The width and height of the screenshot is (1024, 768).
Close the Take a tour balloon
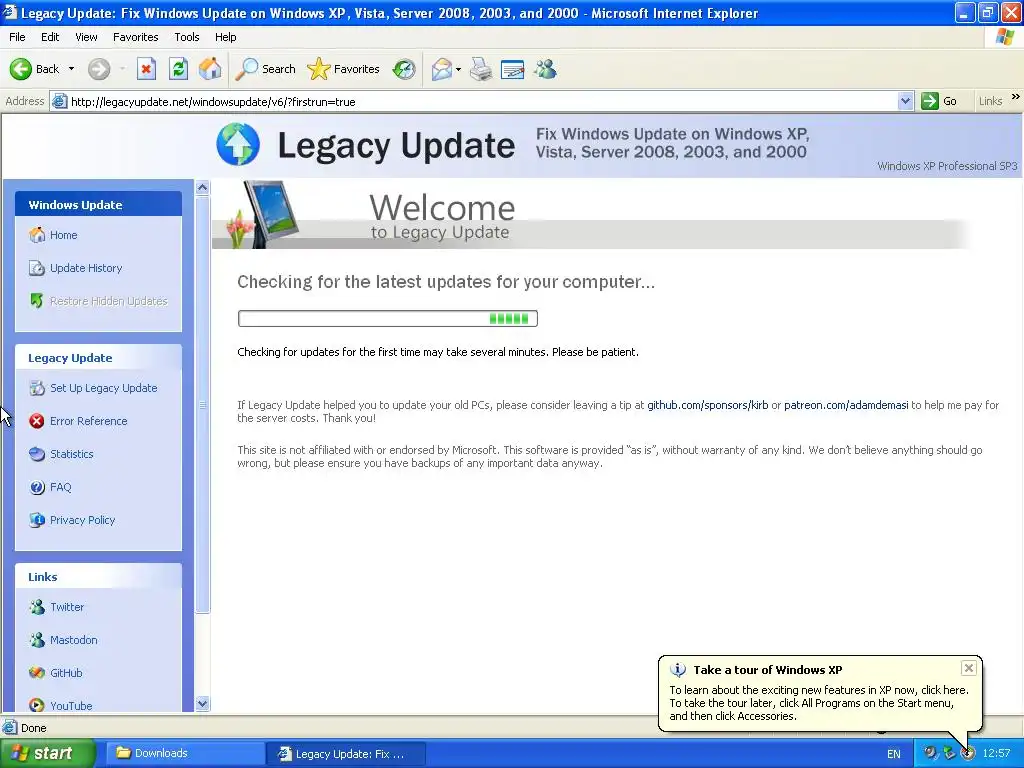pyautogui.click(x=968, y=668)
